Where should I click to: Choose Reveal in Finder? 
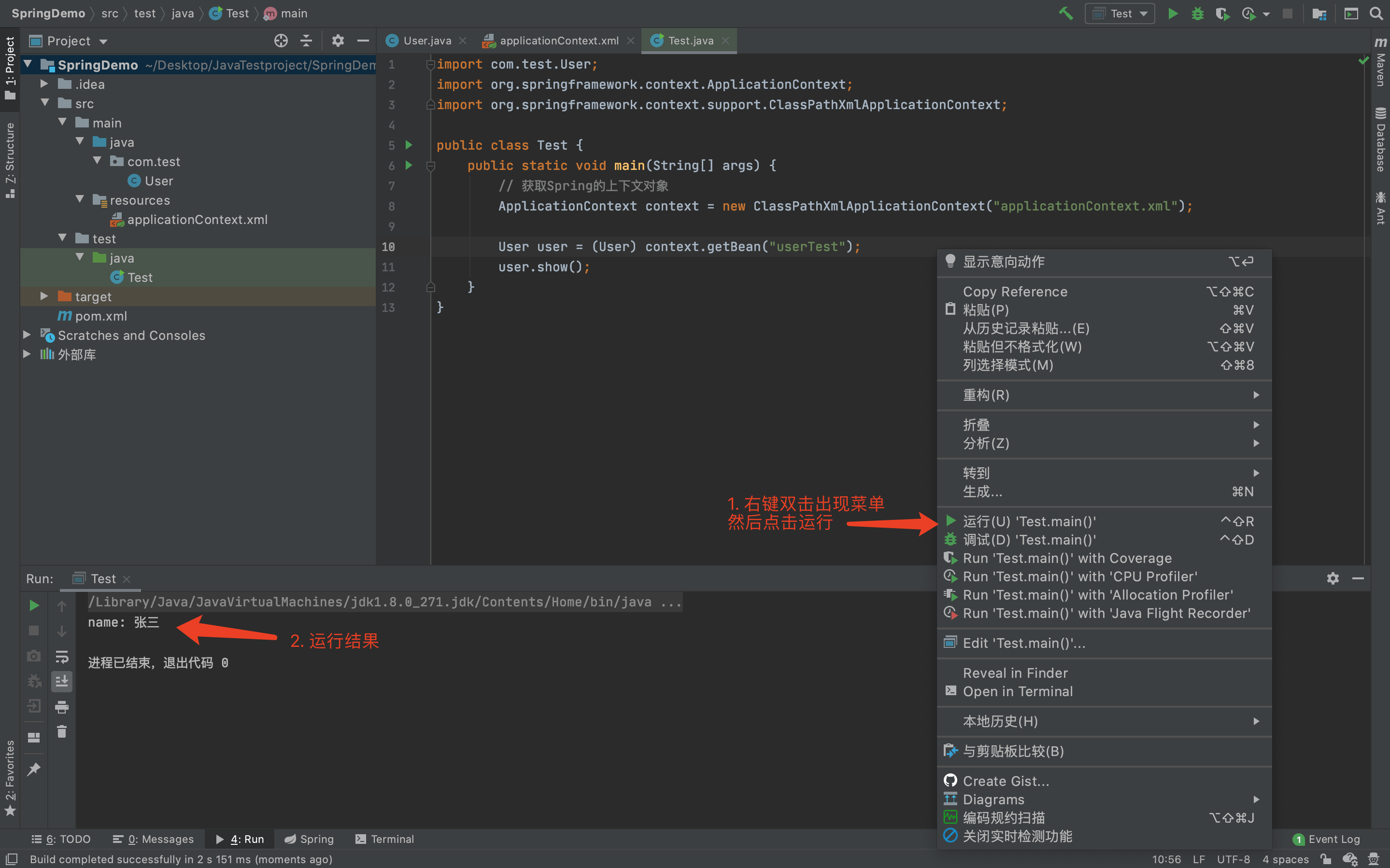(x=1104, y=673)
